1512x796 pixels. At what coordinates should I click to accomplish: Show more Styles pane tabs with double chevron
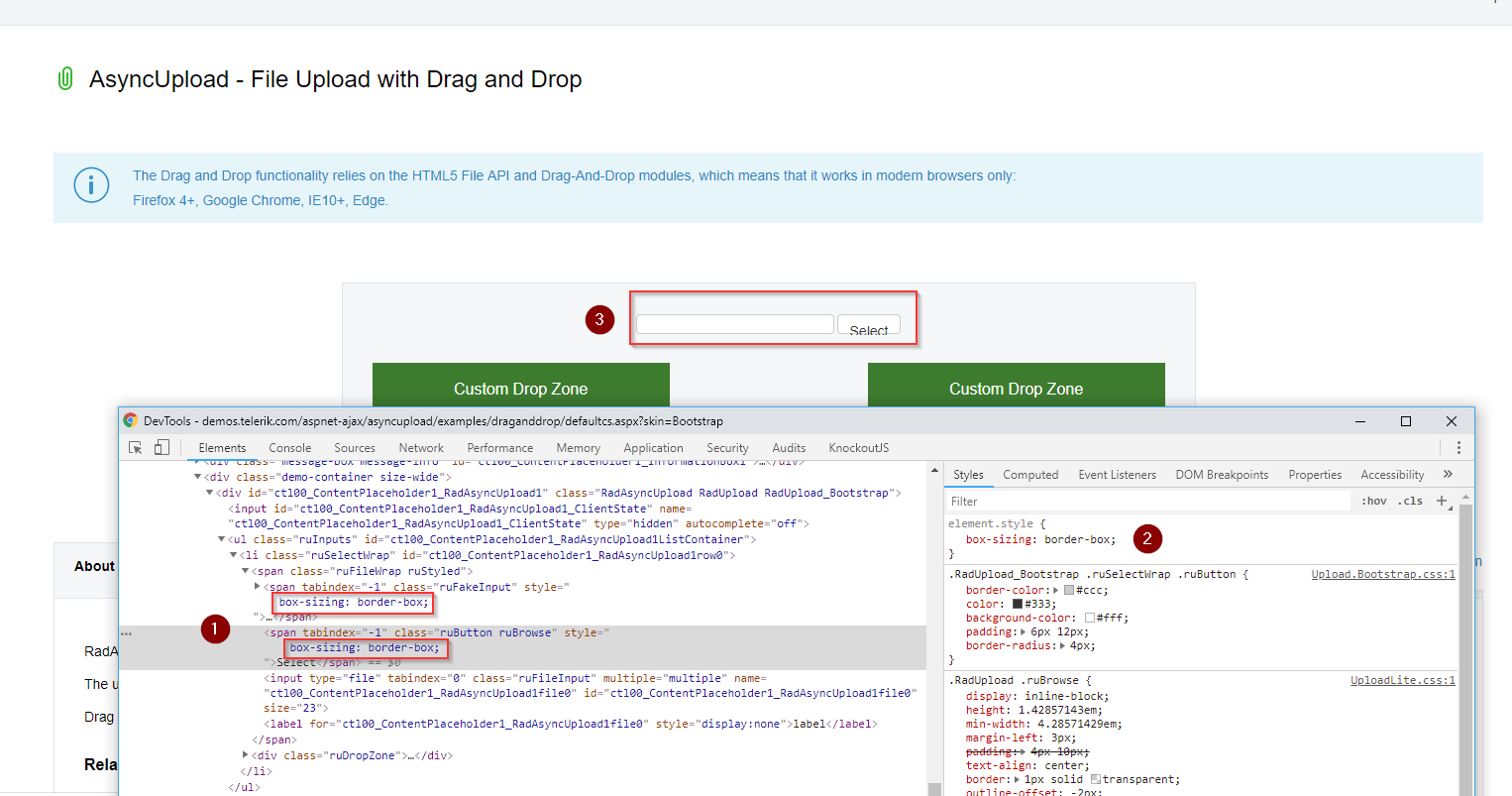1448,474
